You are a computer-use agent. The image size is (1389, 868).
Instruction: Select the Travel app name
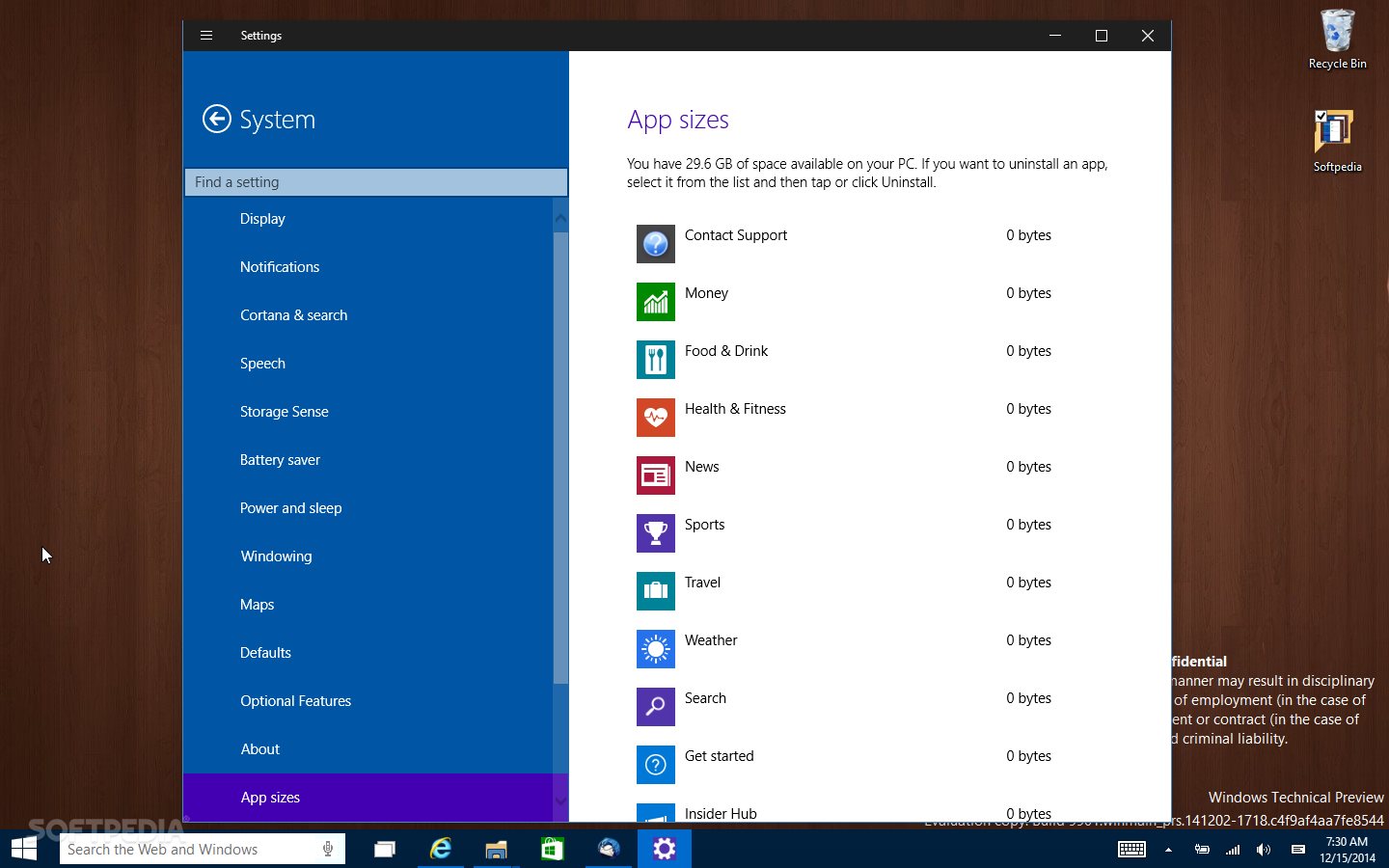coord(702,583)
